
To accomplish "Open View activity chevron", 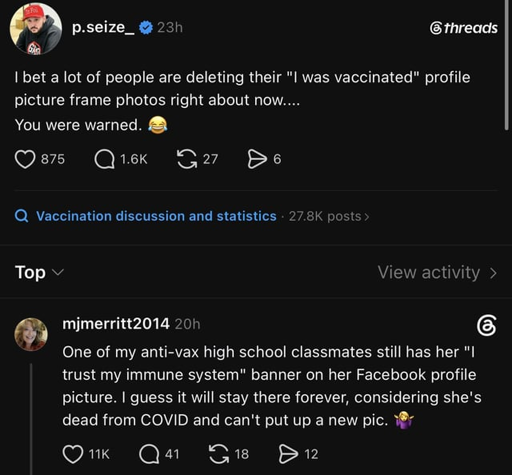I will 493,273.
